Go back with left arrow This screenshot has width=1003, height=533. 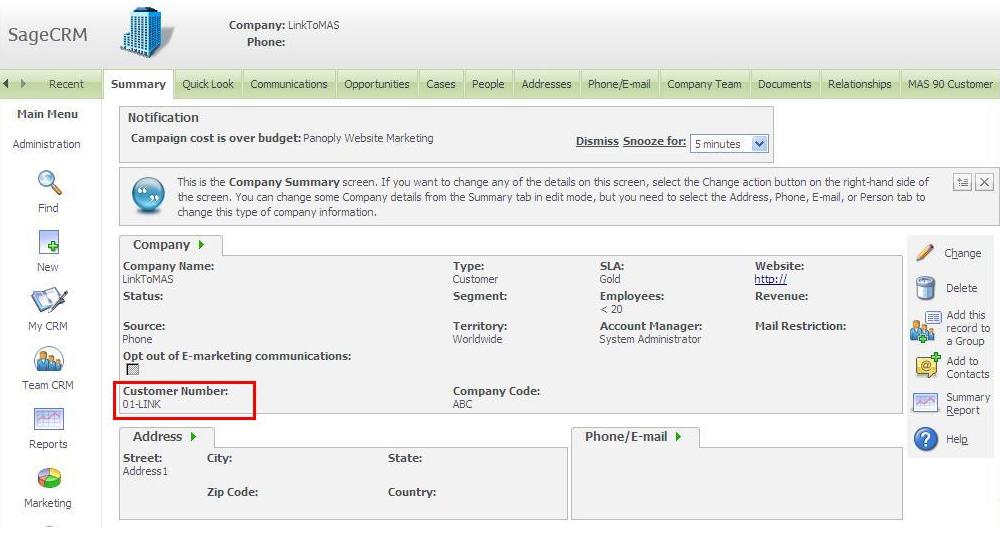click(6, 84)
